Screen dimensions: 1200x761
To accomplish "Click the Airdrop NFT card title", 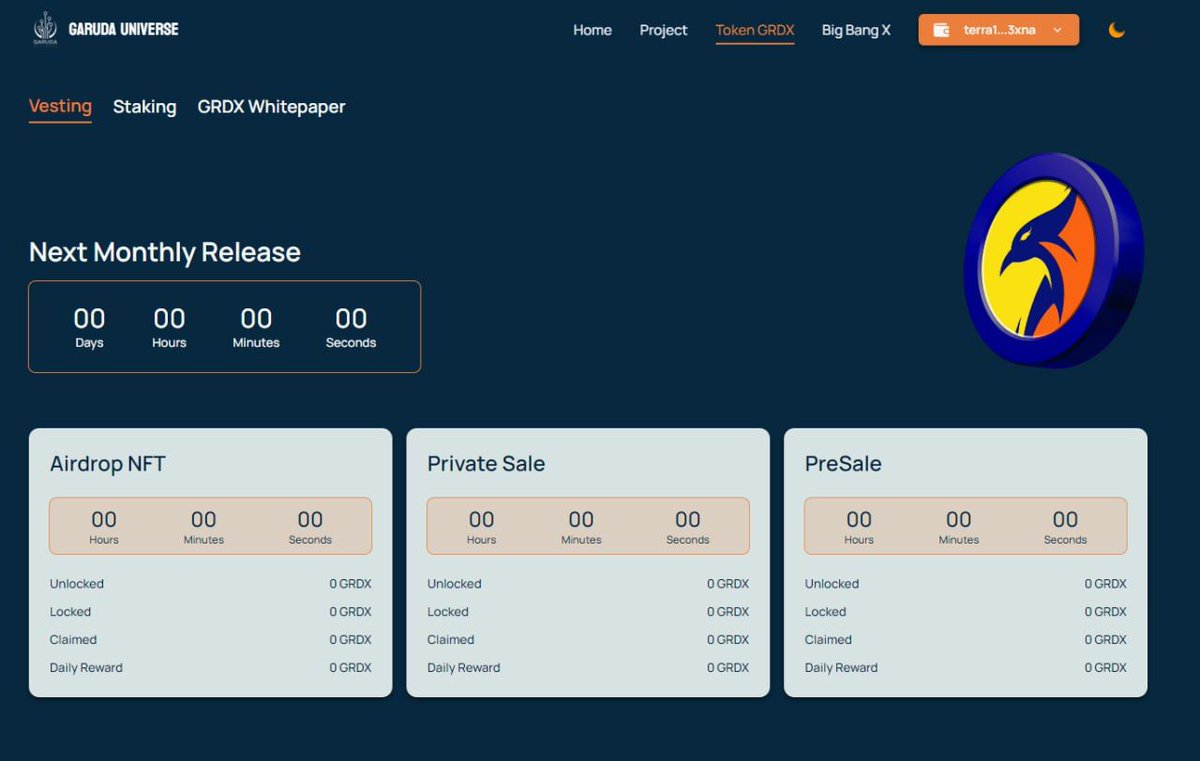I will coord(108,464).
